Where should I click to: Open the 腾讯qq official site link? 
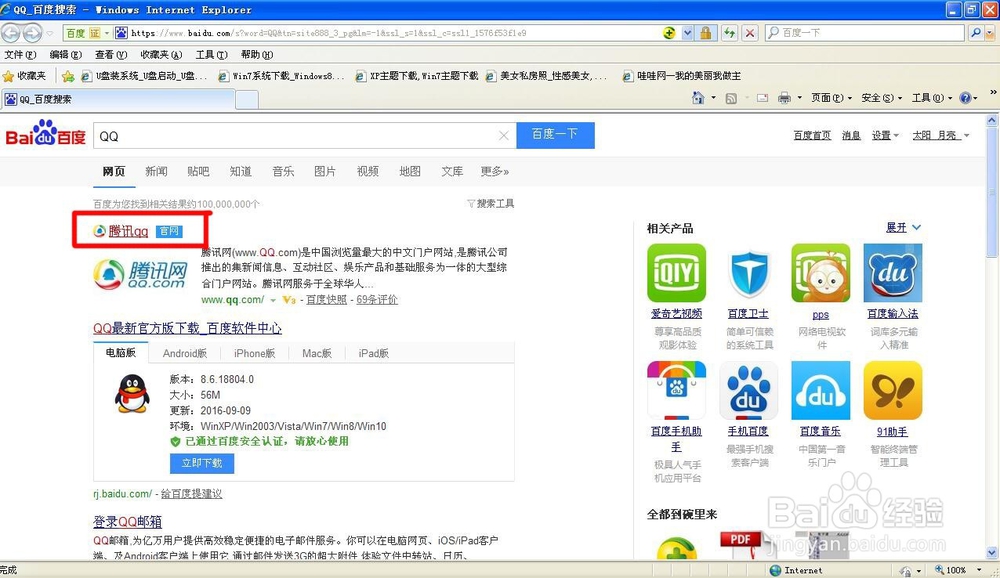(x=128, y=231)
